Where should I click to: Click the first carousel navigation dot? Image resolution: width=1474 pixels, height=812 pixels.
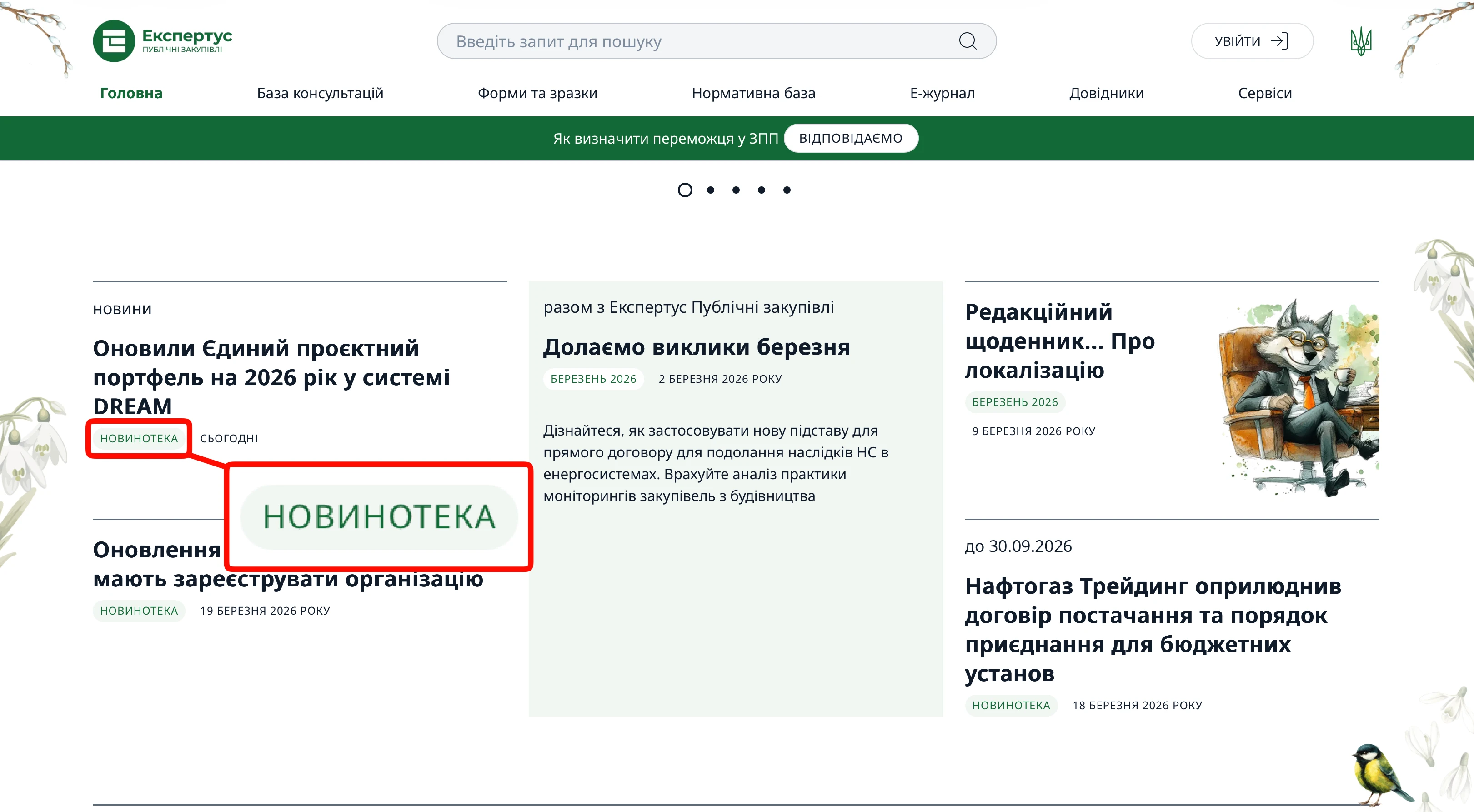click(685, 190)
